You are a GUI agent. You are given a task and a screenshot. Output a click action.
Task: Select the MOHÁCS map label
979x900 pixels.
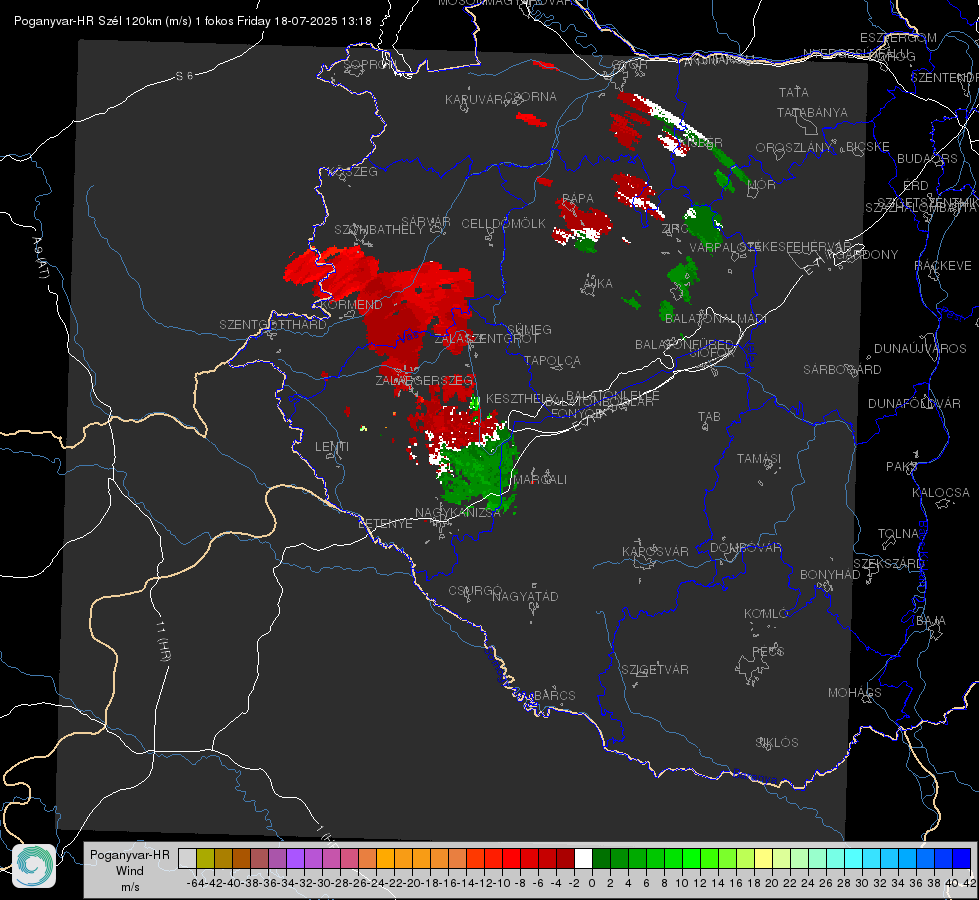(x=854, y=693)
